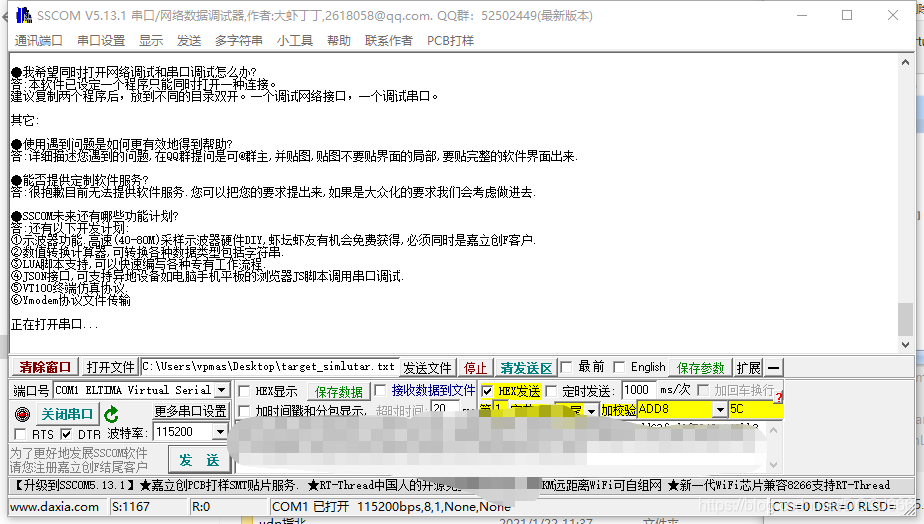924x524 pixels.
Task: Click the 1000 ms interval input field
Action: click(x=638, y=390)
